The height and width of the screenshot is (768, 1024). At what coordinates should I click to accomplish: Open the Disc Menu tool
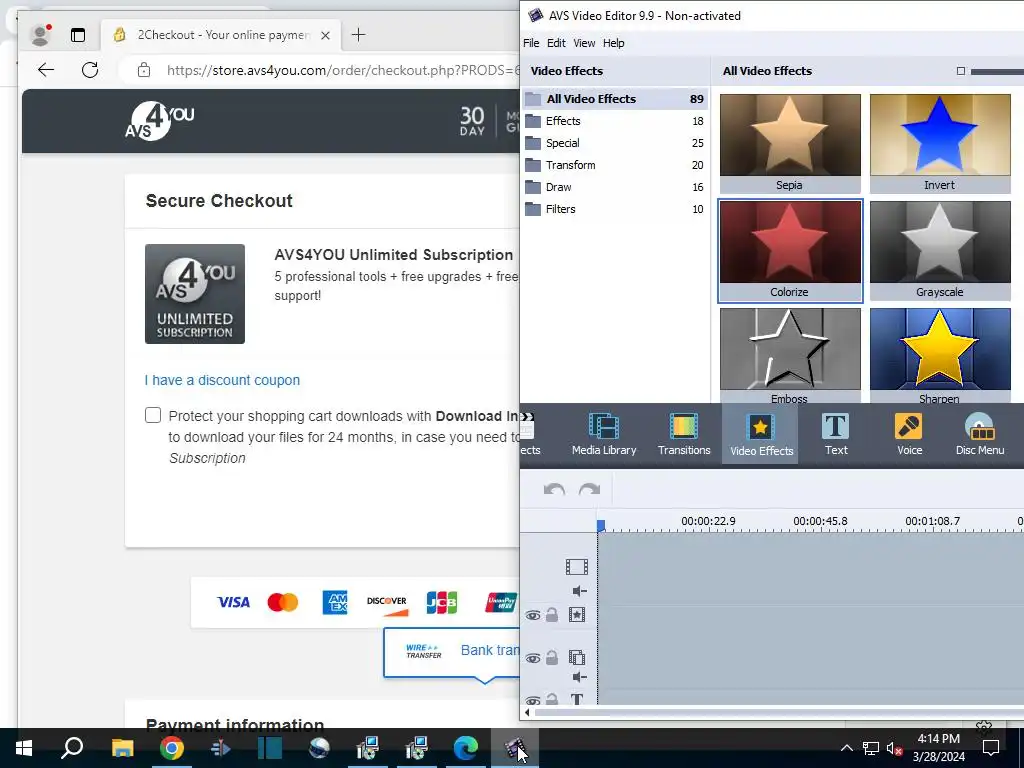click(980, 434)
